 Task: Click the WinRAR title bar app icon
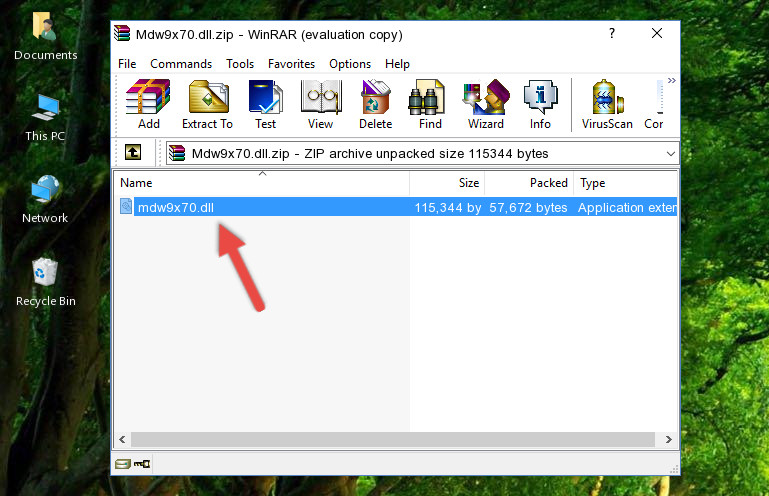tap(122, 34)
